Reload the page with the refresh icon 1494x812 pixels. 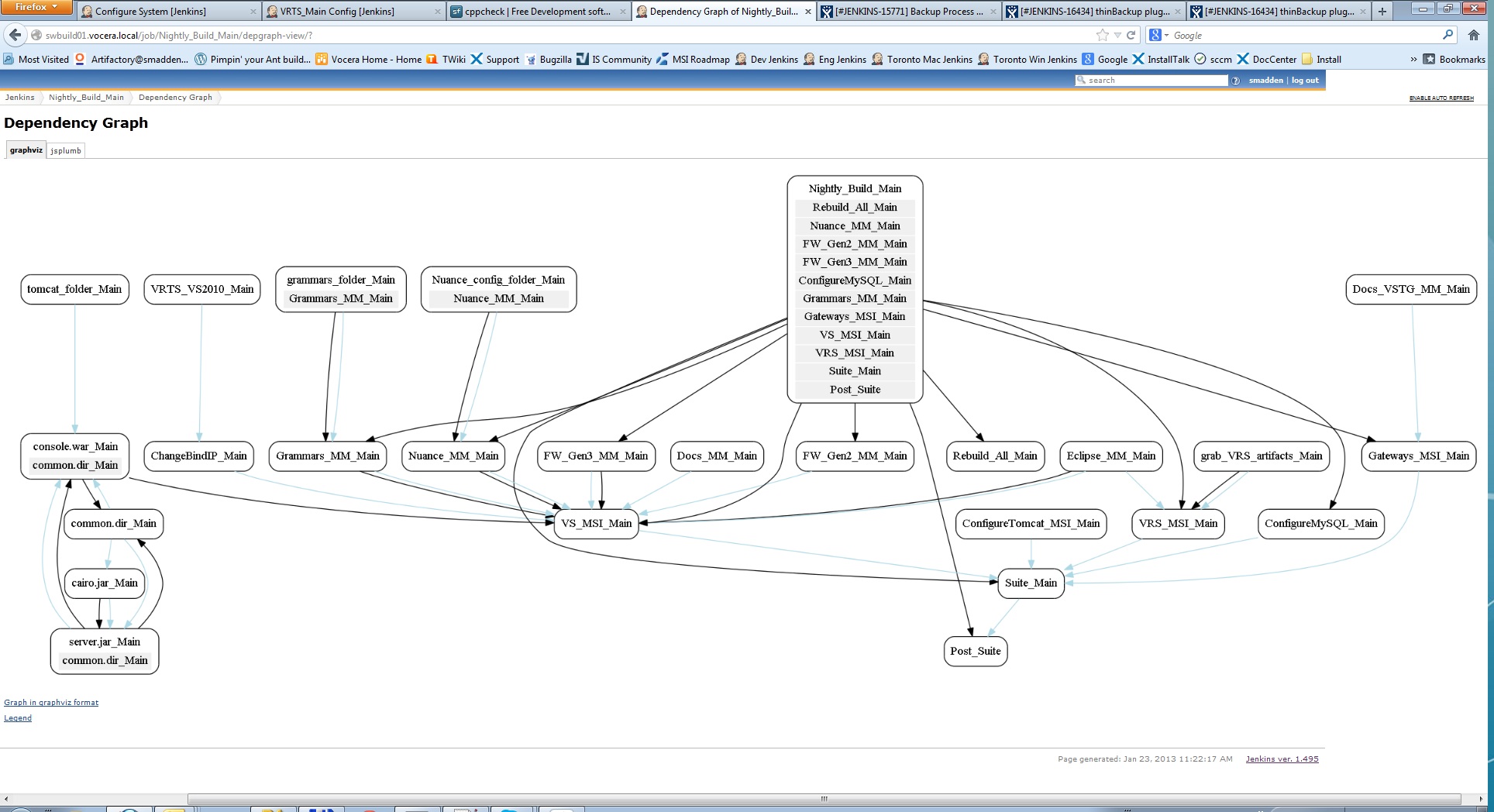click(1131, 35)
